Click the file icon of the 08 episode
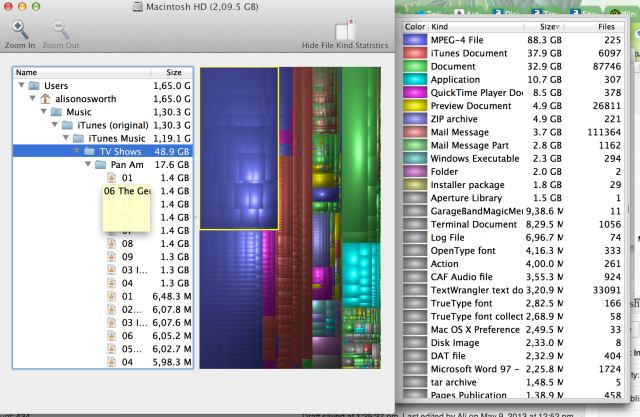This screenshot has height=417, width=640. 111,244
